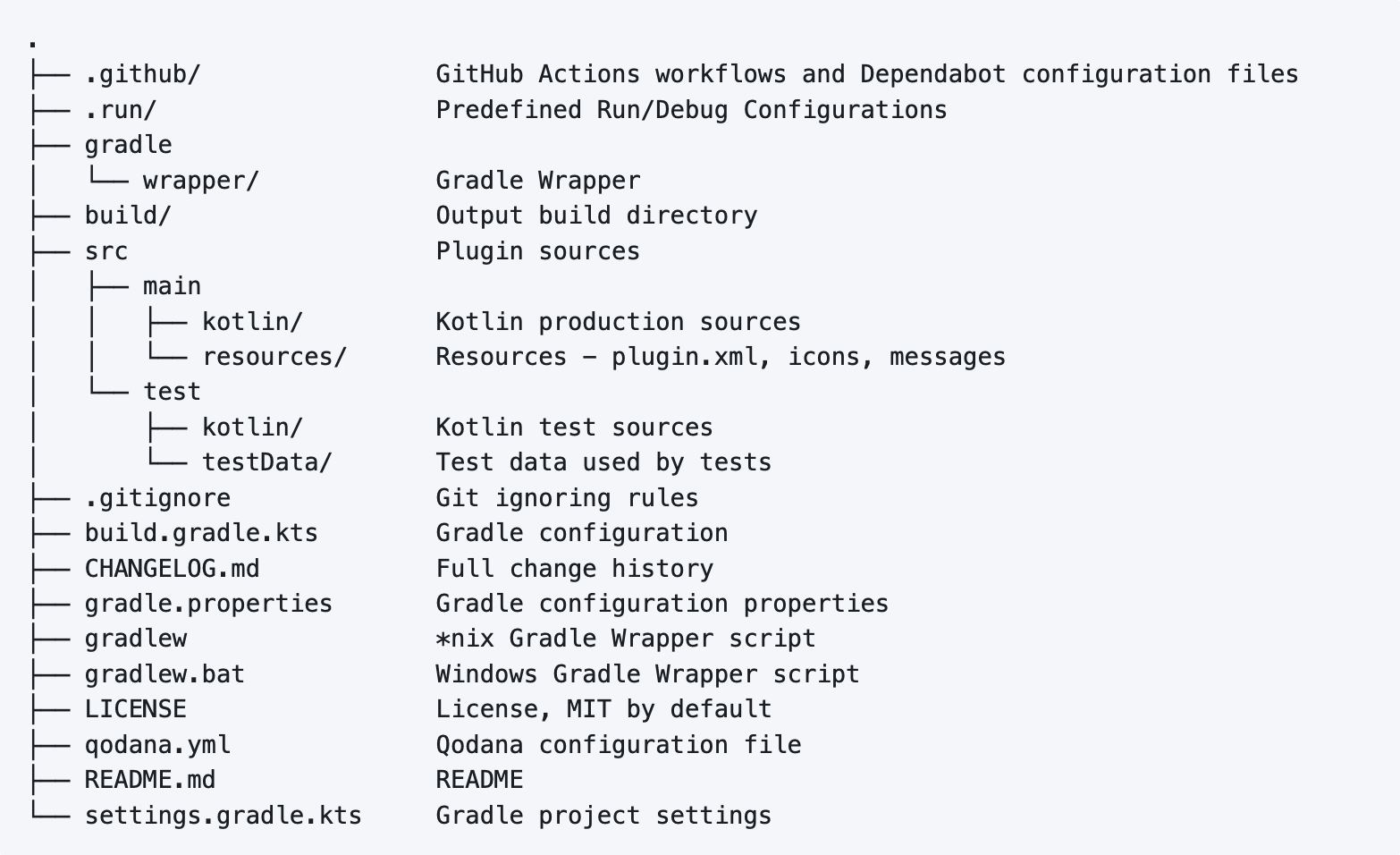Click the settings.gradle.kts file
The image size is (1400, 855).
223,816
